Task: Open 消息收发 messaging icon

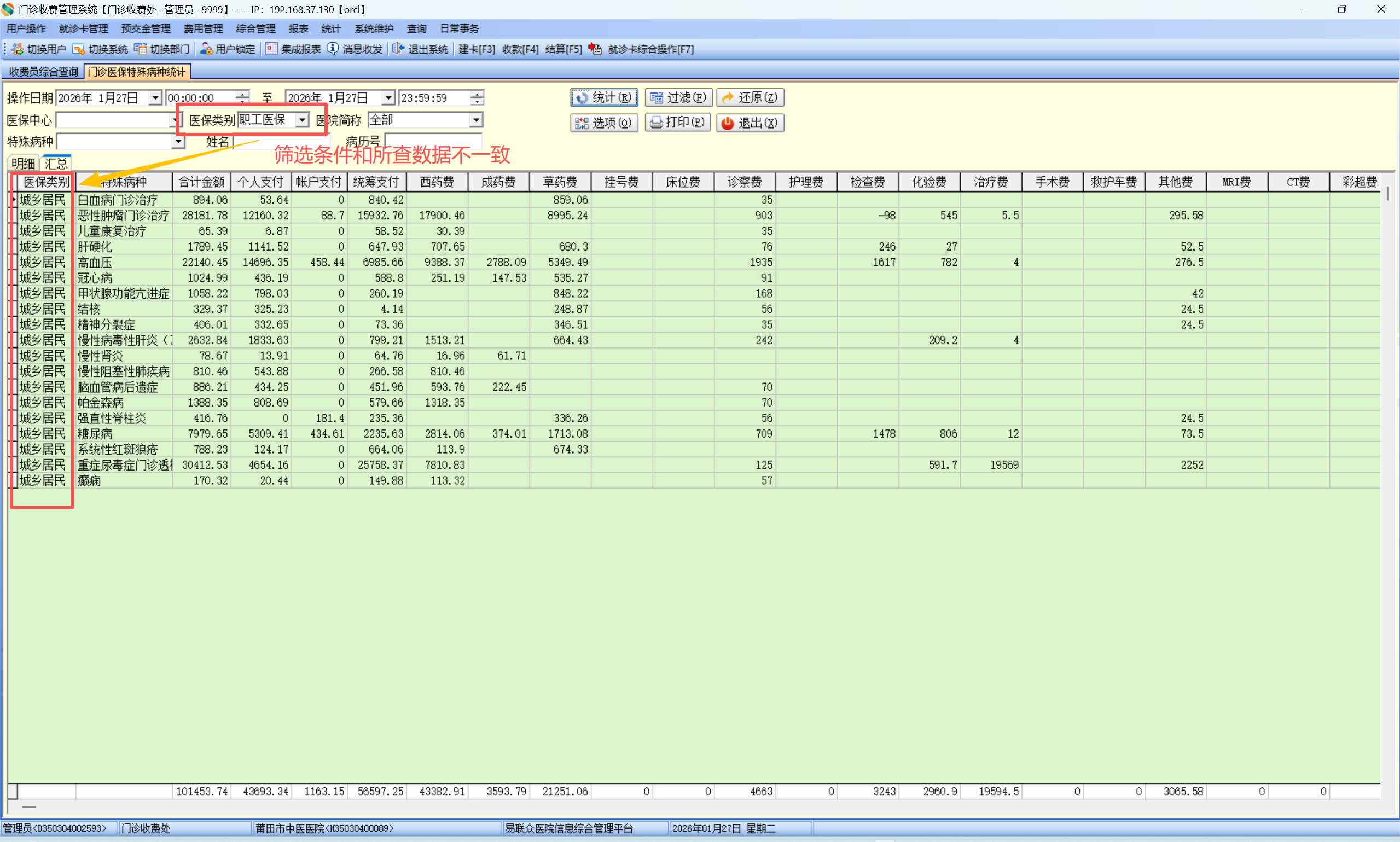Action: (x=333, y=49)
